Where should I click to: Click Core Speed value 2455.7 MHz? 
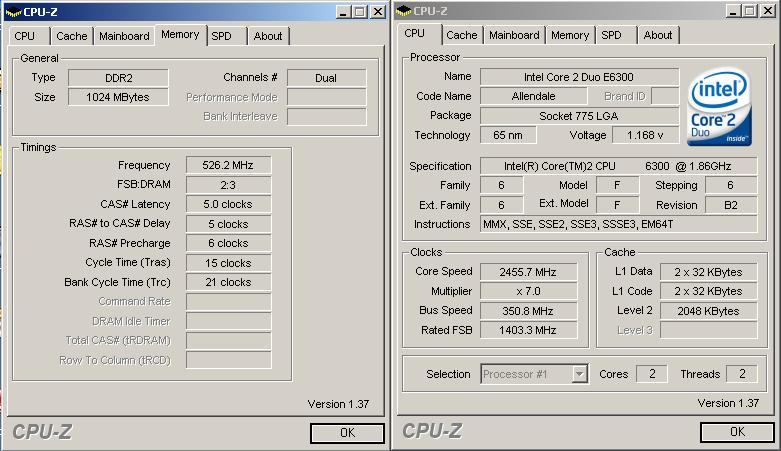[528, 272]
